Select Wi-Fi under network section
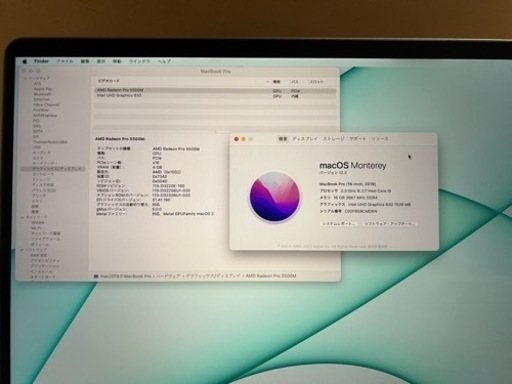The height and width of the screenshot is (384, 512). tap(36, 228)
